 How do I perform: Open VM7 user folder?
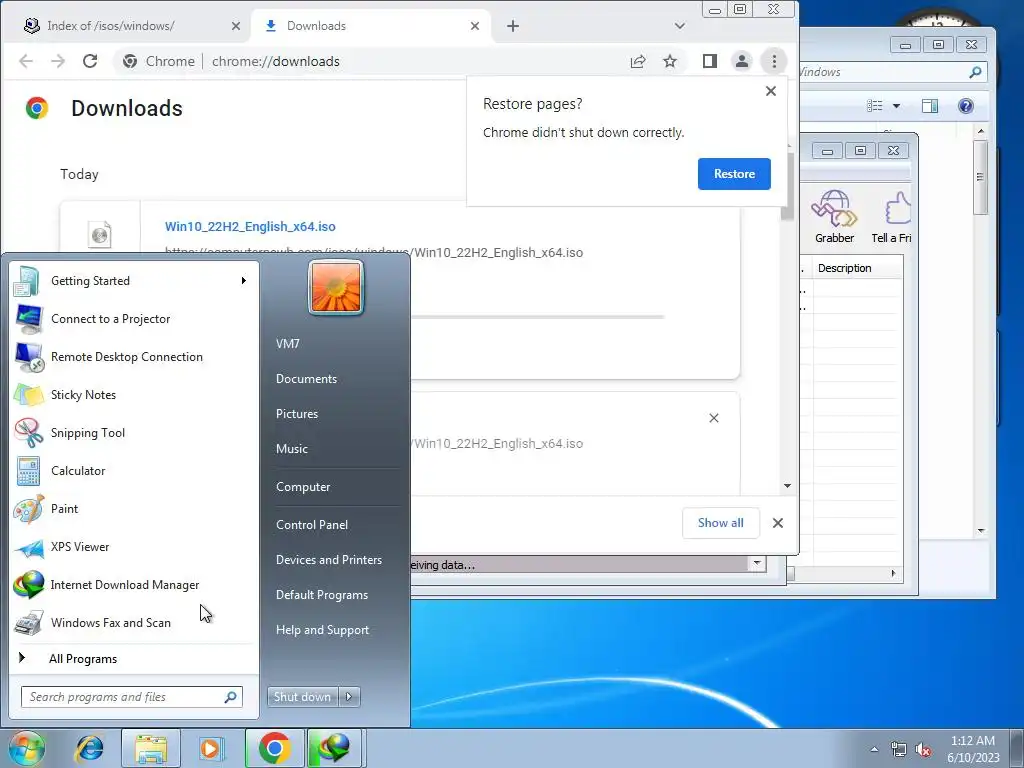(288, 344)
